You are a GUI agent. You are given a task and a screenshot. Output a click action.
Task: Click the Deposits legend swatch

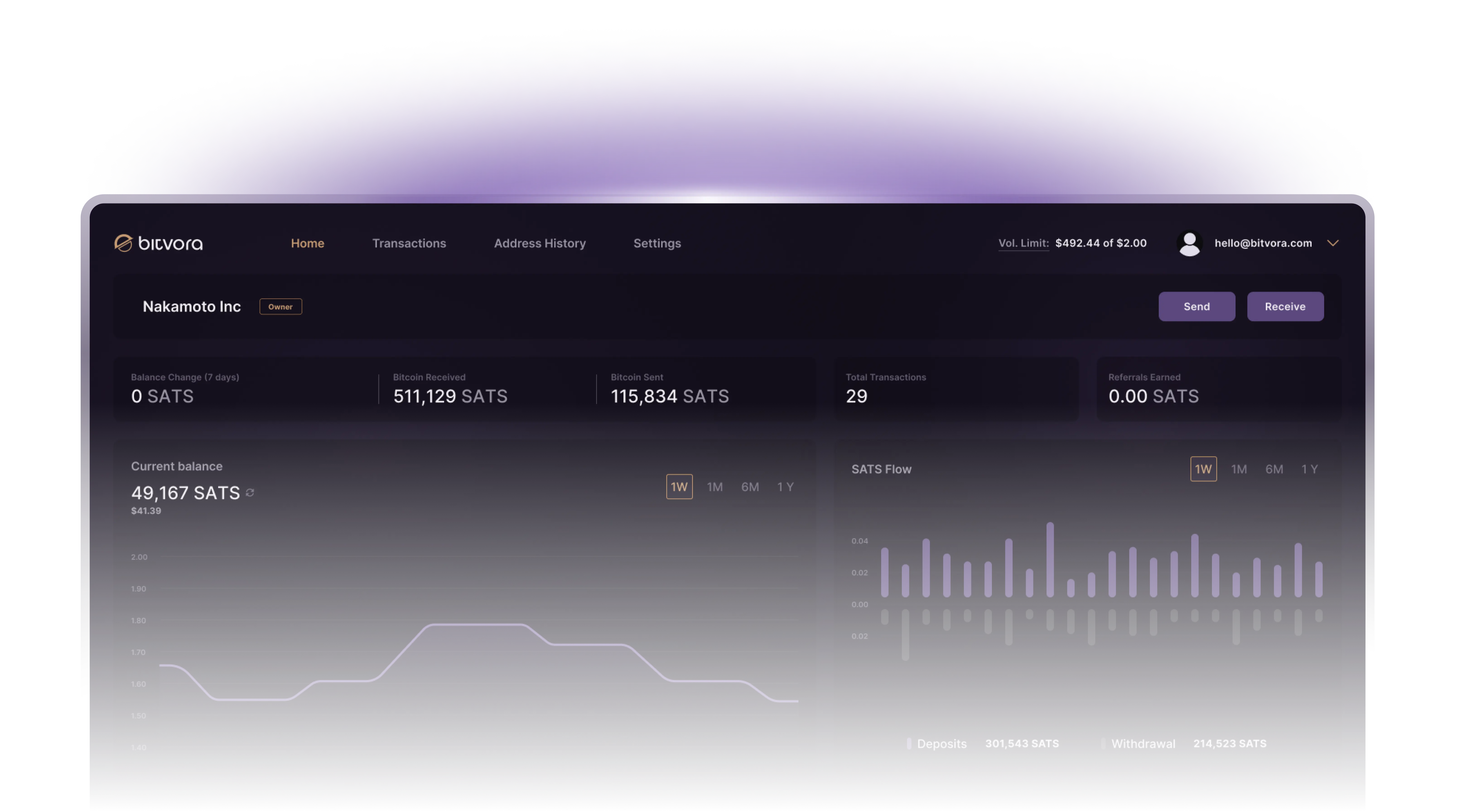click(909, 744)
